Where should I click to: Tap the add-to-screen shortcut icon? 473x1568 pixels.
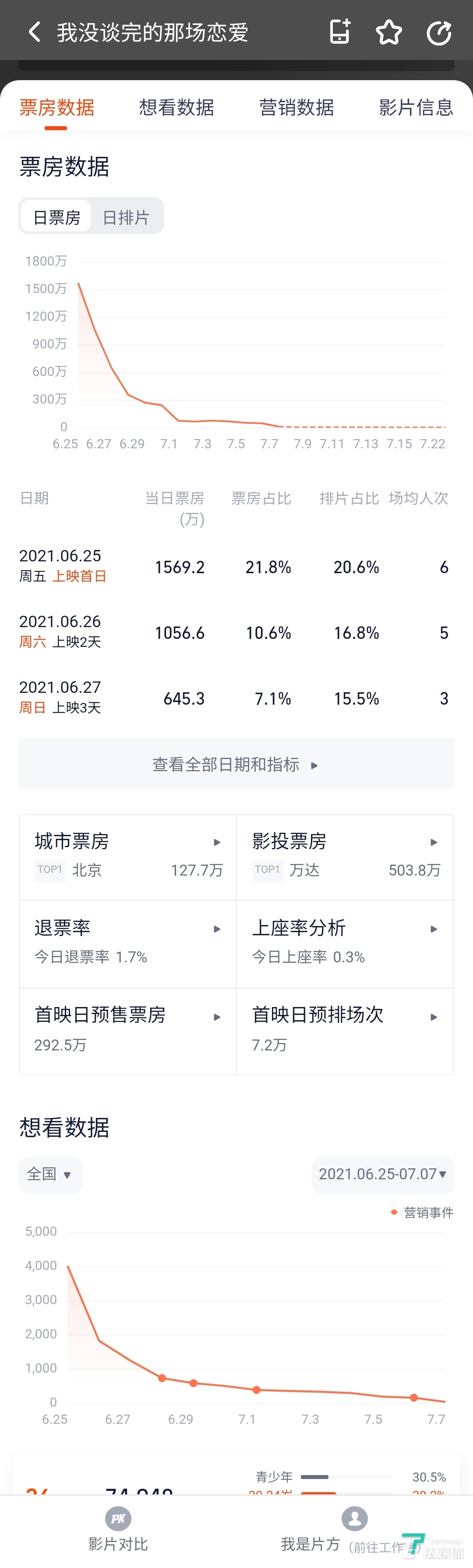click(339, 32)
